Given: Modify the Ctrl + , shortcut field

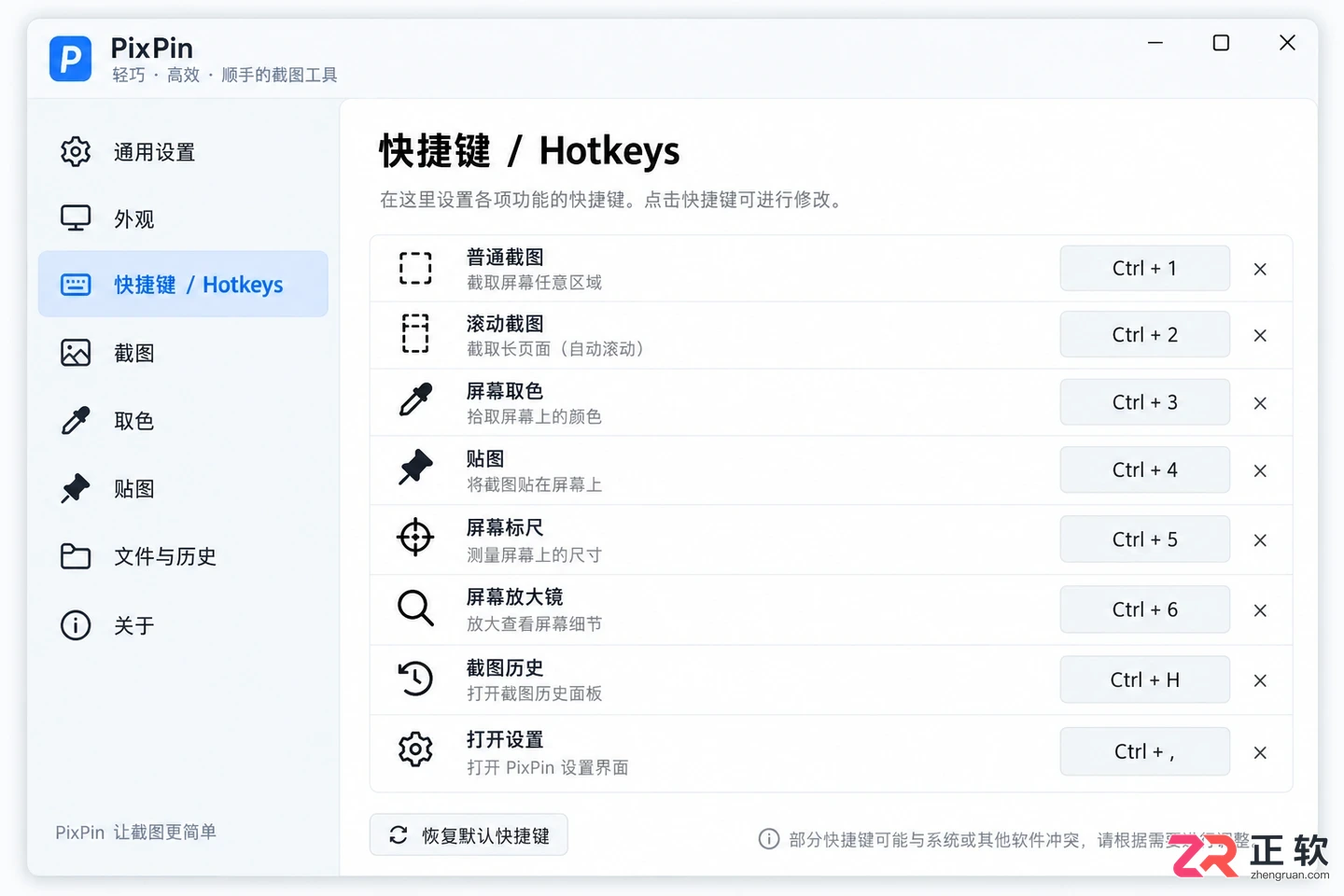Looking at the screenshot, I should [x=1144, y=751].
